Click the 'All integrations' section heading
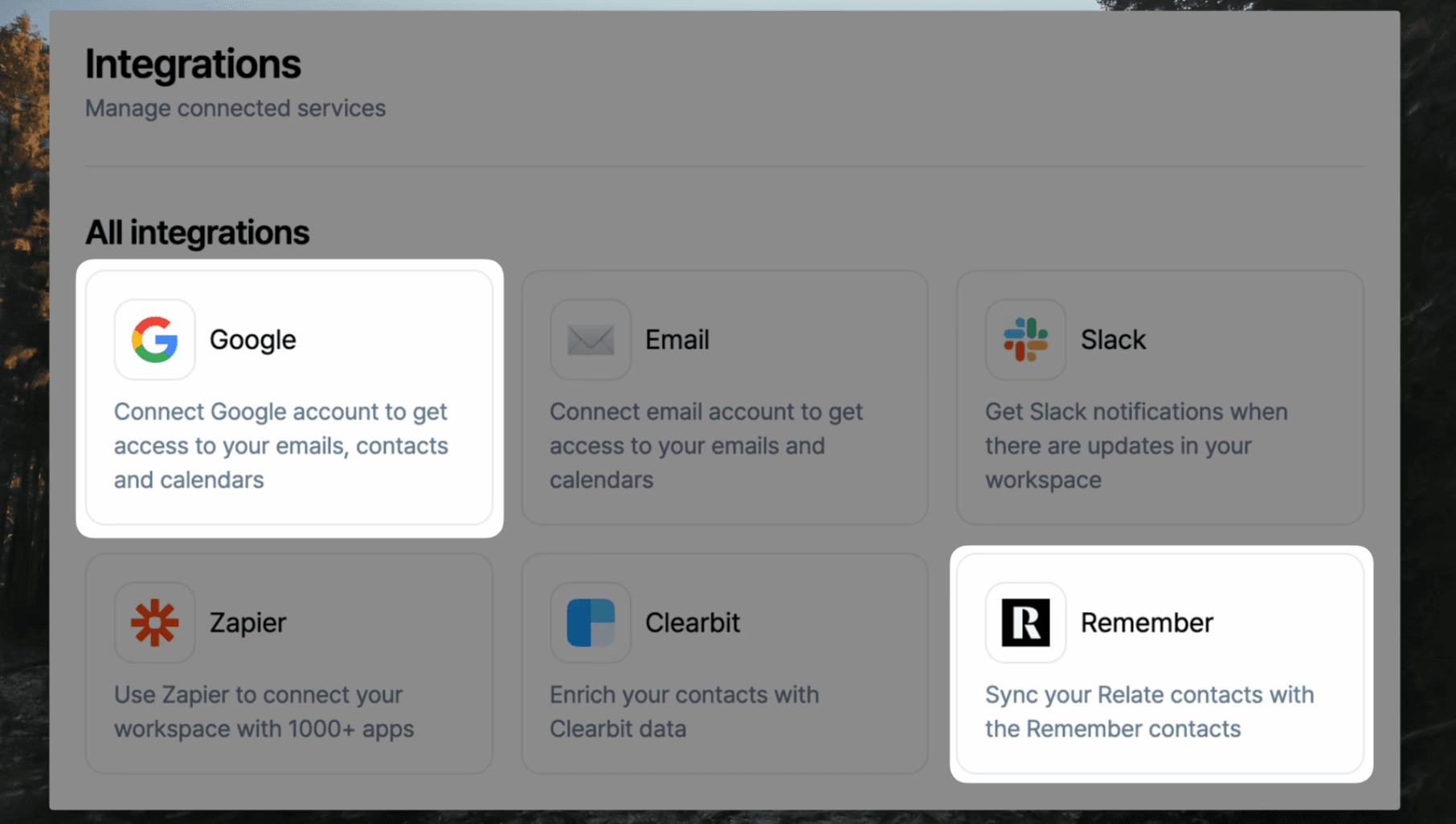Image resolution: width=1456 pixels, height=824 pixels. tap(197, 233)
